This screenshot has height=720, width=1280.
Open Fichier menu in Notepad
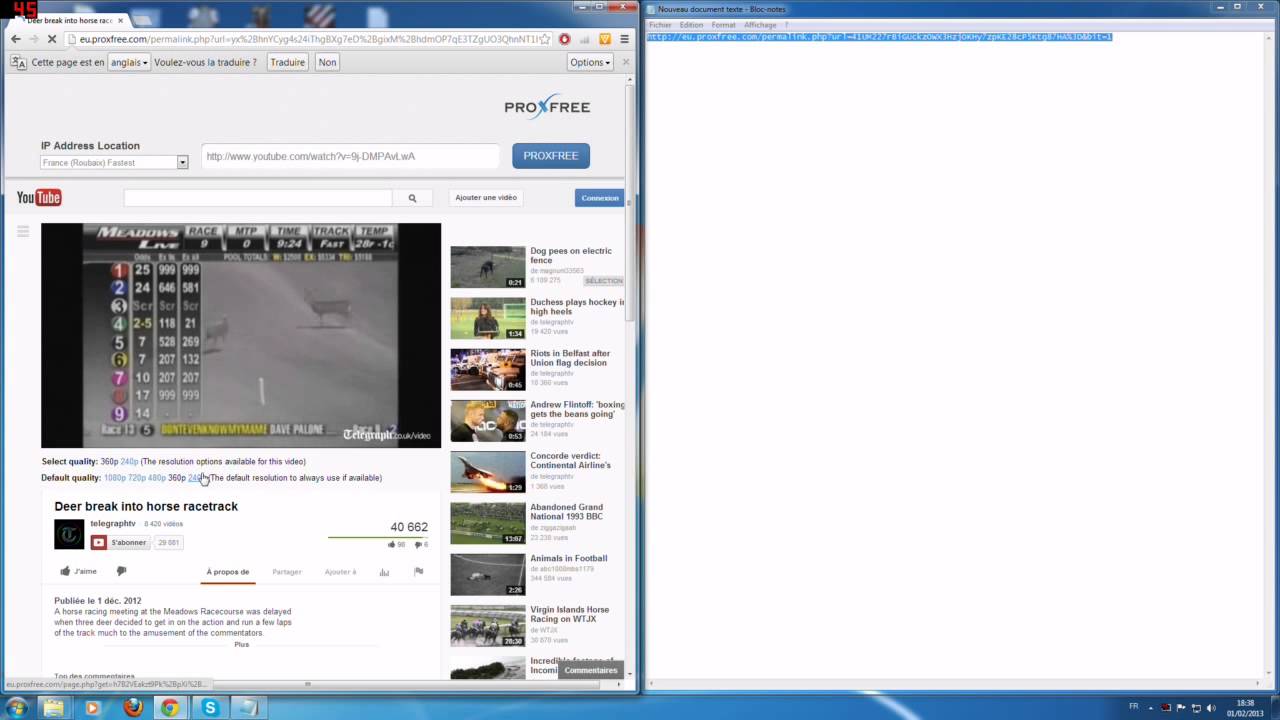click(660, 24)
